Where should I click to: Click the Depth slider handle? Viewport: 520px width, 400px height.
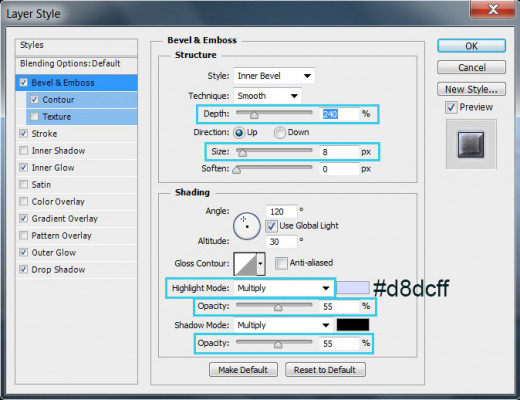(254, 115)
